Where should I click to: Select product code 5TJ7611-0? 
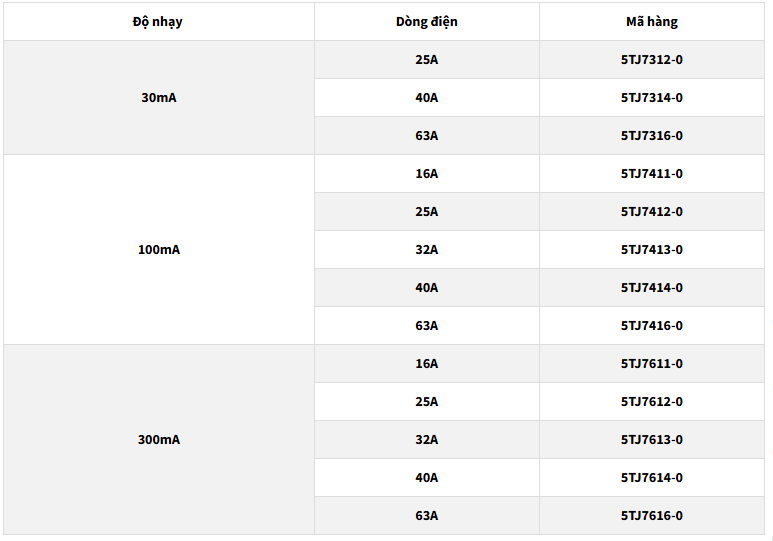(651, 364)
